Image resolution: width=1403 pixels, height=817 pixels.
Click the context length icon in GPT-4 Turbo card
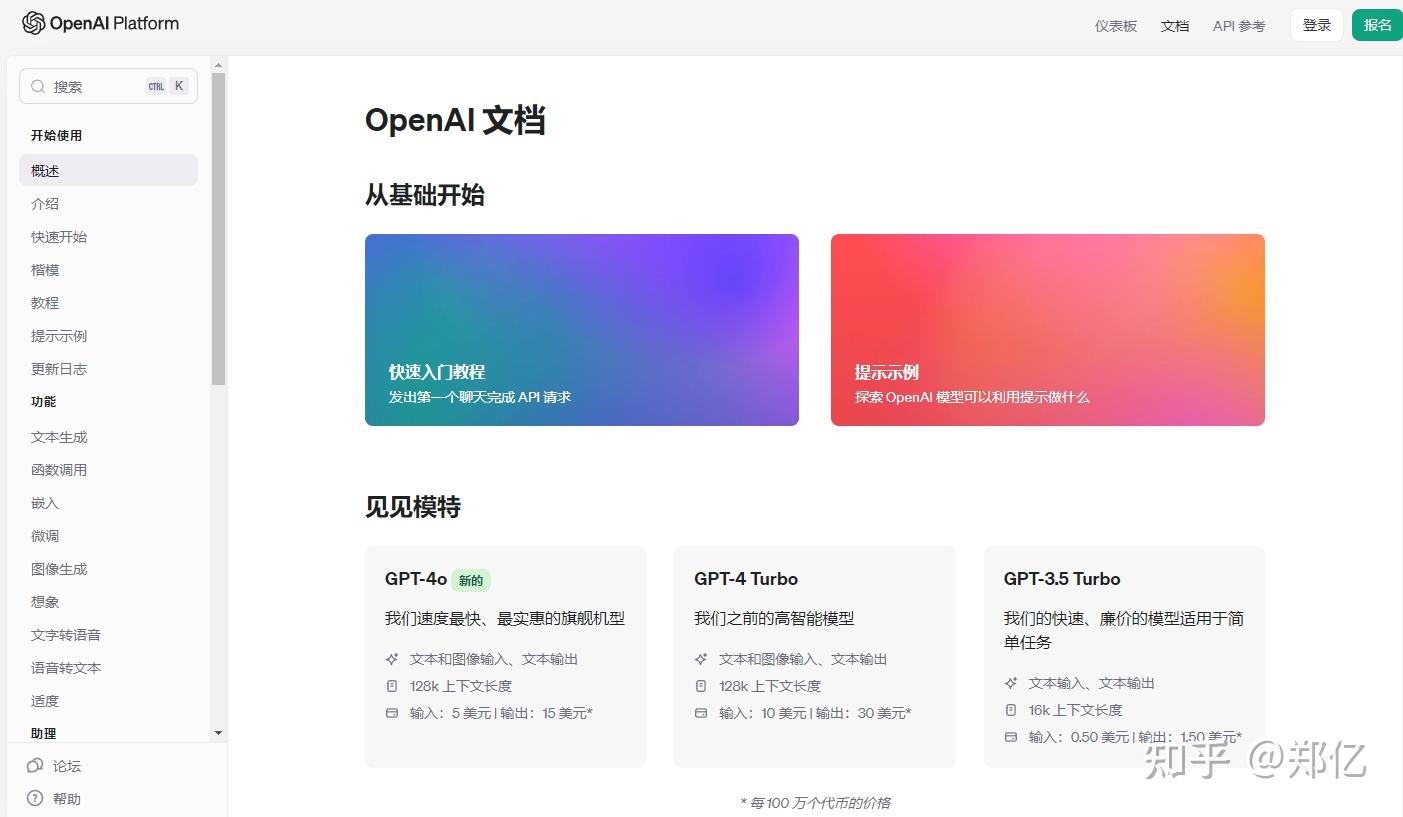[x=701, y=686]
